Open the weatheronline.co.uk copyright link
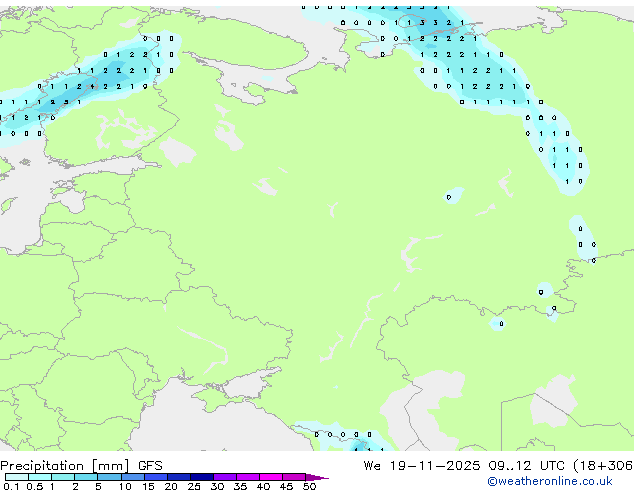The image size is (634, 490). point(550,481)
